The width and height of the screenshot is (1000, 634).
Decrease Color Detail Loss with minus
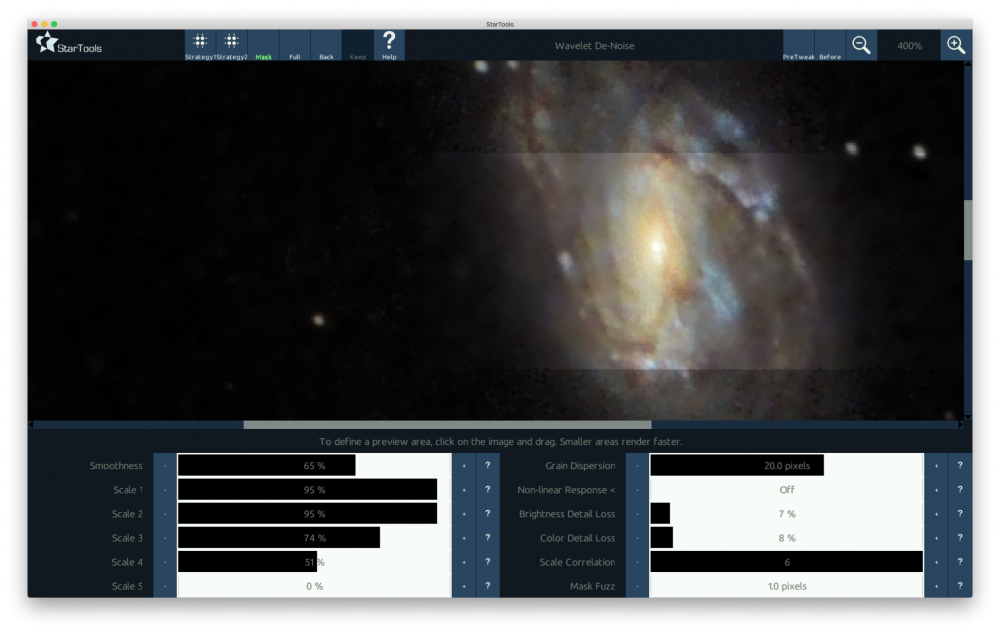[637, 538]
